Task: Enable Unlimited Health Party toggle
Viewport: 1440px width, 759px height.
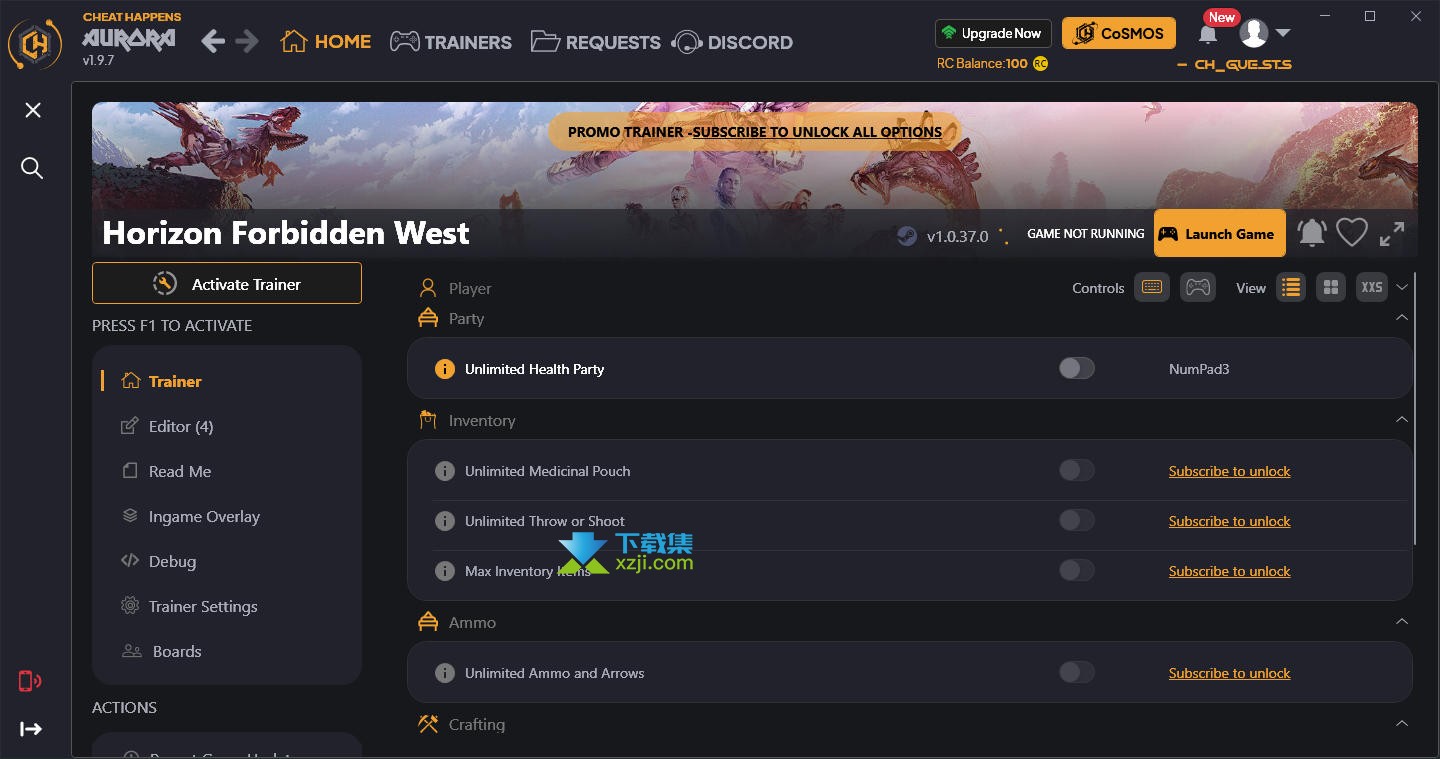Action: [1077, 369]
